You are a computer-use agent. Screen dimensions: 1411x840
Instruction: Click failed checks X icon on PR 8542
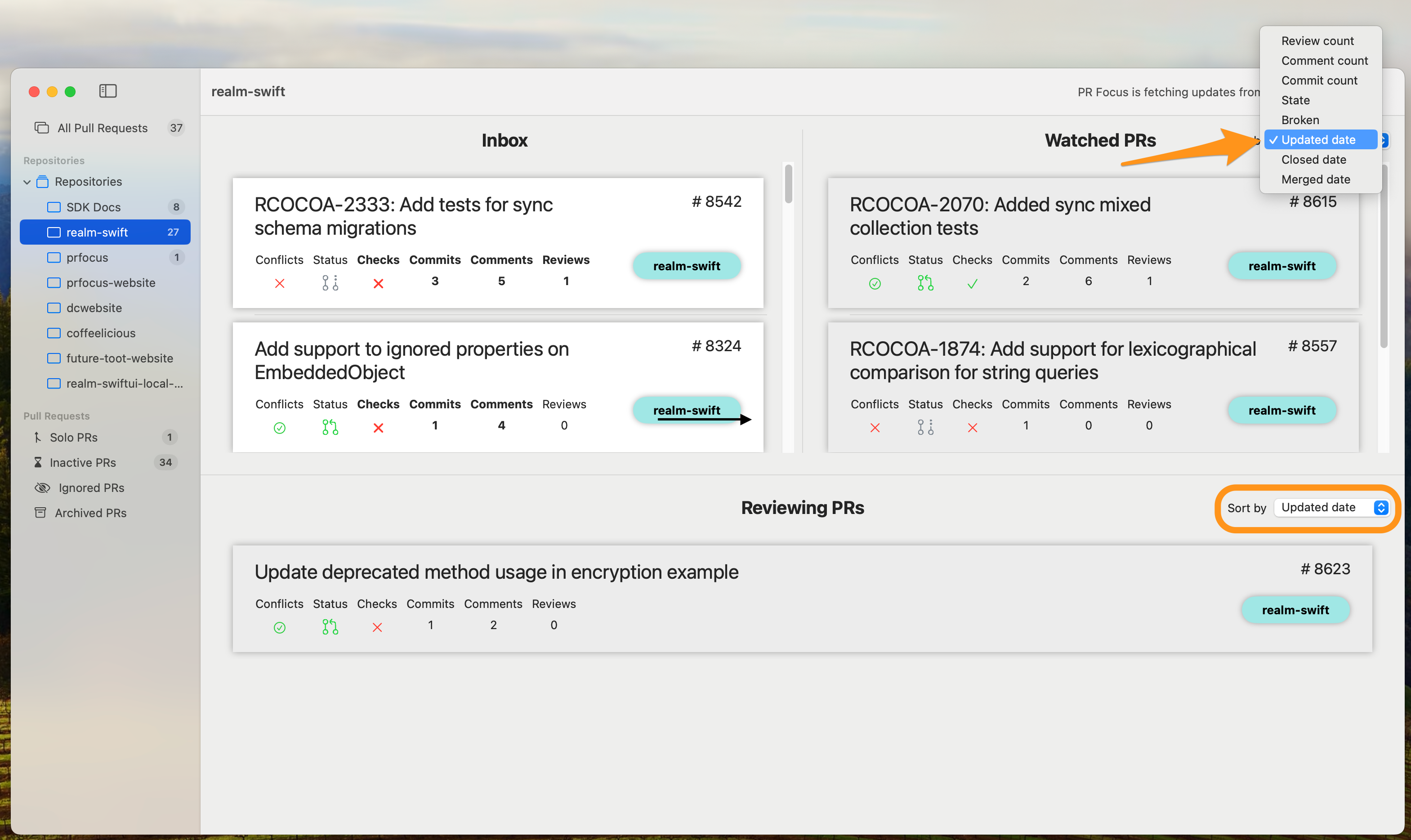click(x=378, y=283)
